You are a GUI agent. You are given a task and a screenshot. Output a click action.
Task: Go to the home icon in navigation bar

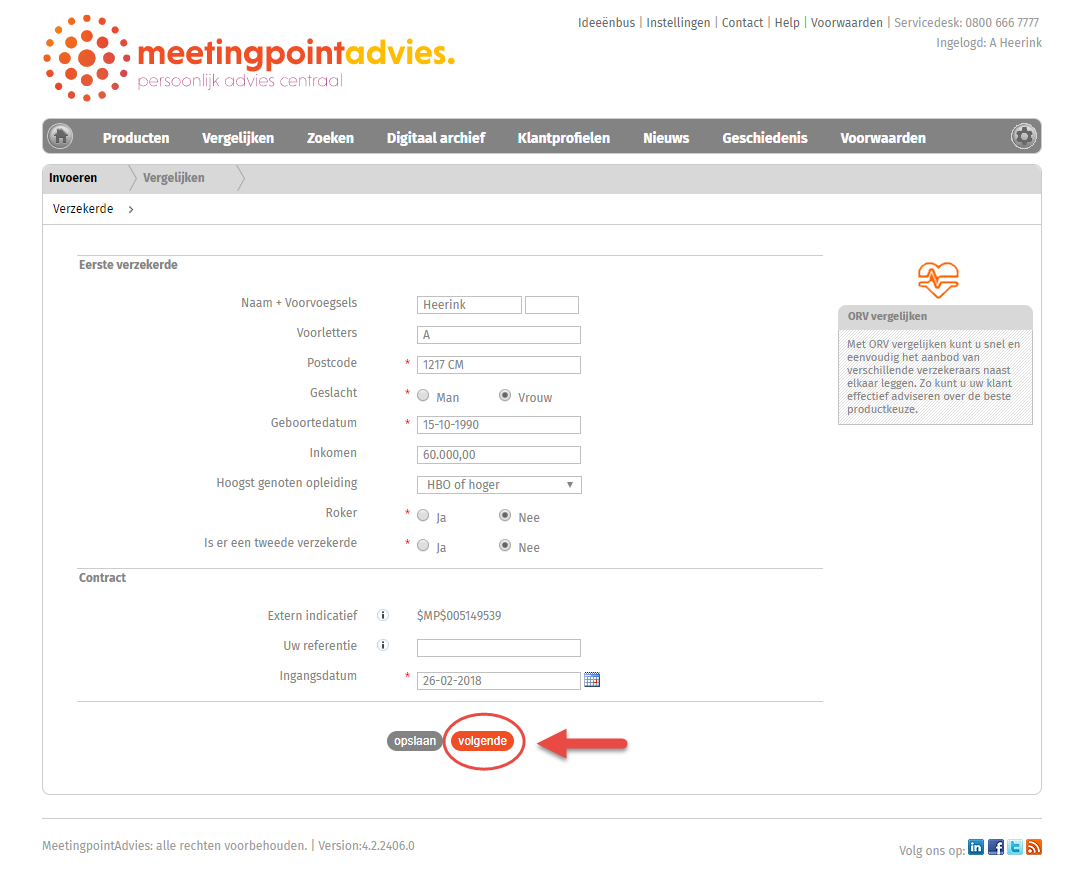pyautogui.click(x=60, y=136)
